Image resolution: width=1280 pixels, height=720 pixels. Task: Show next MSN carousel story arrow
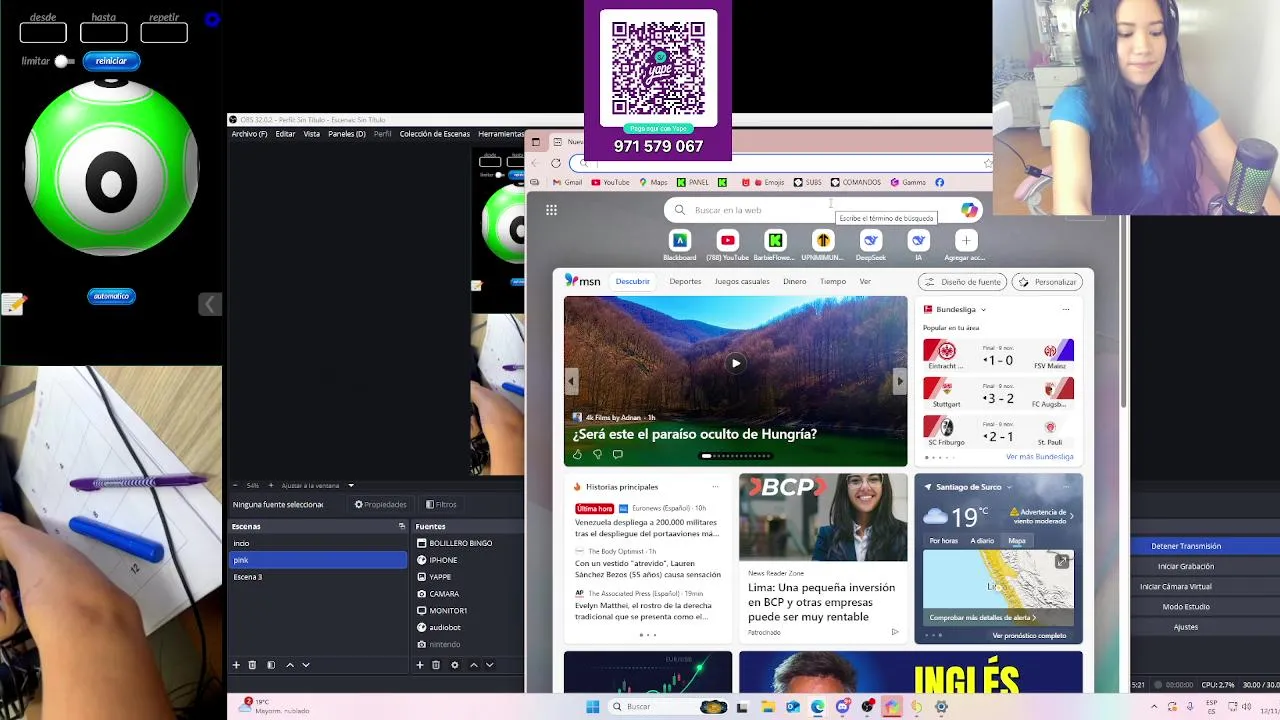point(899,381)
